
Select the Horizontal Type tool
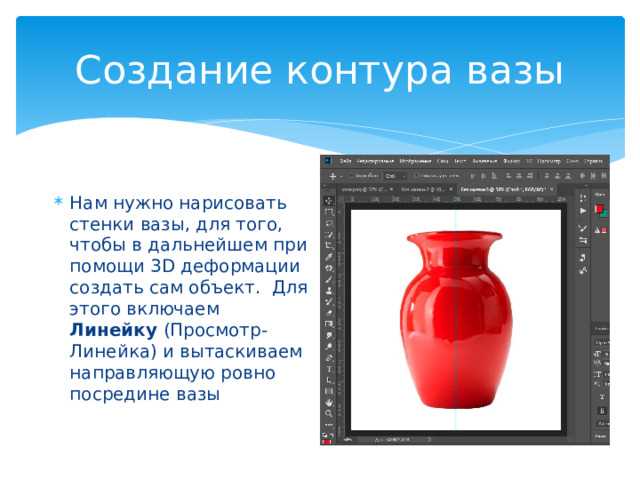tap(329, 369)
